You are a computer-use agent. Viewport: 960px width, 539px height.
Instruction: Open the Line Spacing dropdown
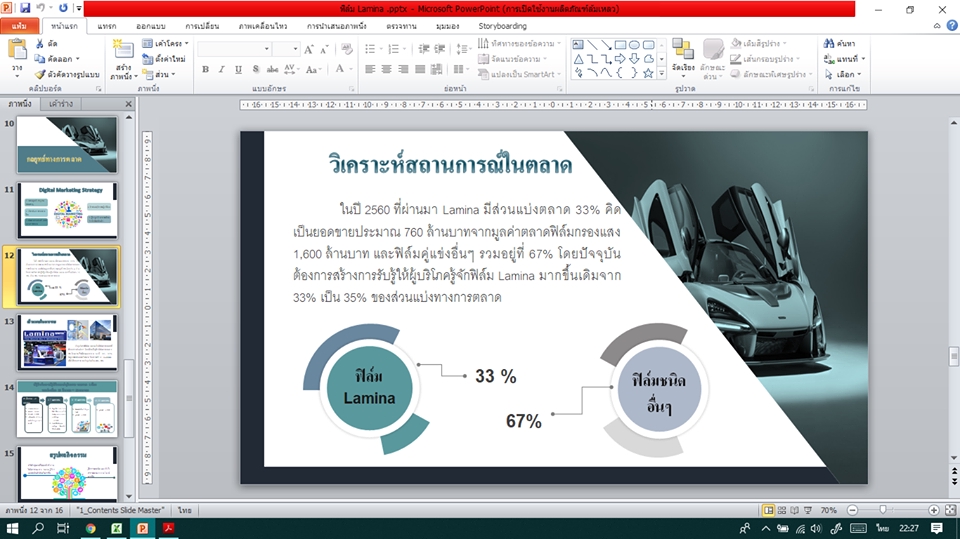[x=463, y=49]
